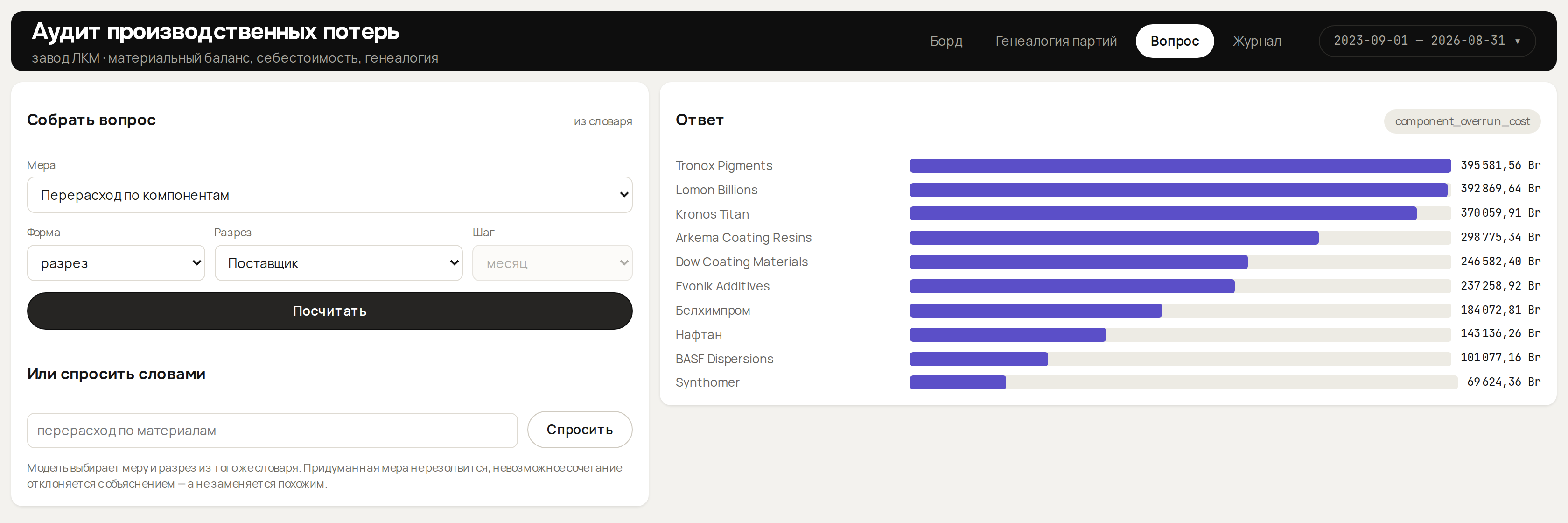Image resolution: width=1568 pixels, height=523 pixels.
Task: Click the Dow Coating Materials bar
Action: click(x=1078, y=262)
